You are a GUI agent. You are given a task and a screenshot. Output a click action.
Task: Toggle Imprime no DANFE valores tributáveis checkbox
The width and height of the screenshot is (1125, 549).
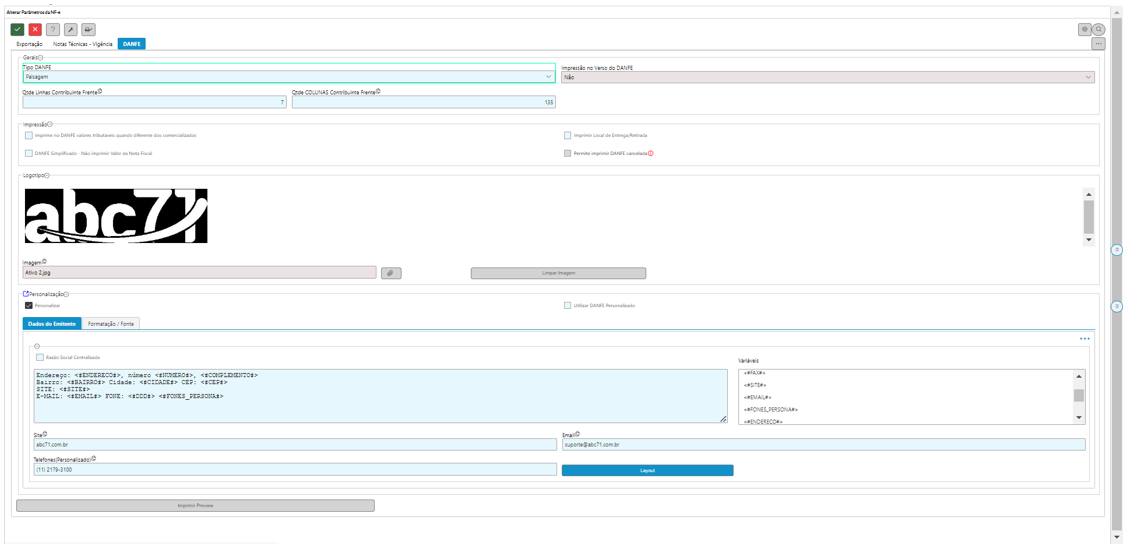coord(29,135)
